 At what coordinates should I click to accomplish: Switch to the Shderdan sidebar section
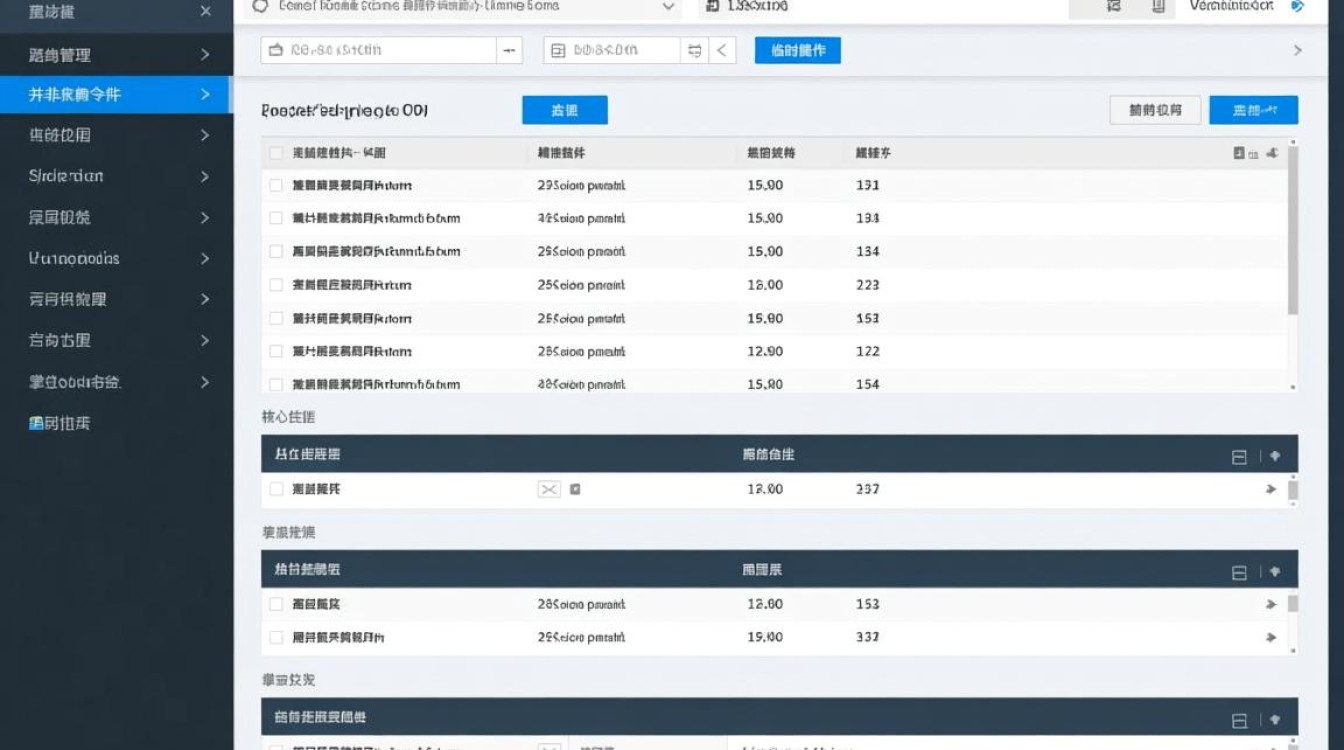[115, 176]
